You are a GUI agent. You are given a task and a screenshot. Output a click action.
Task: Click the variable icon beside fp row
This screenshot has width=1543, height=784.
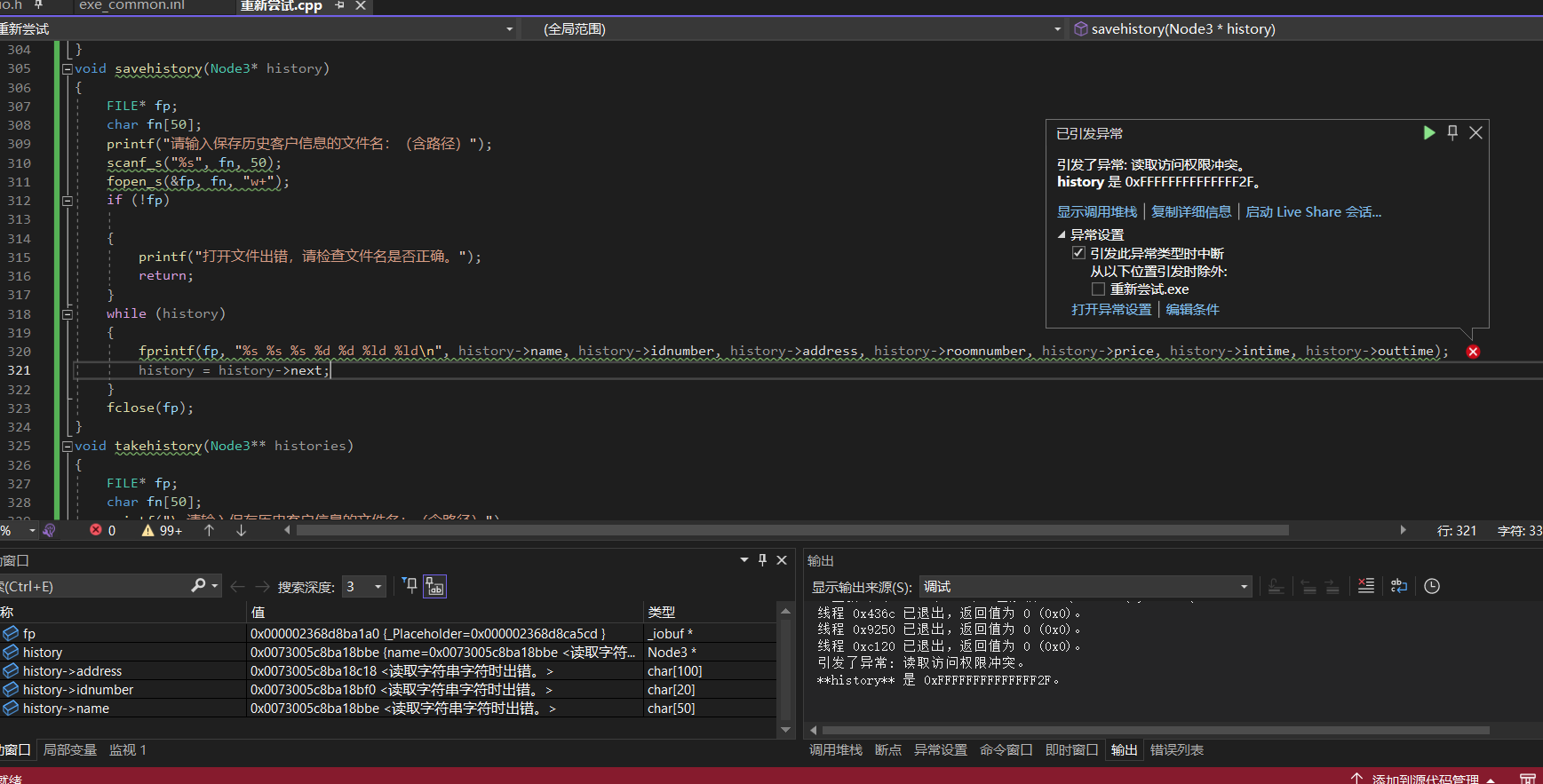coord(11,633)
